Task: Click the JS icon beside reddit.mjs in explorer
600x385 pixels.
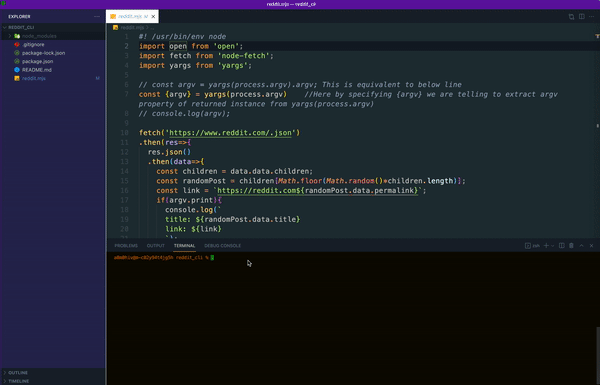Action: tap(17, 78)
